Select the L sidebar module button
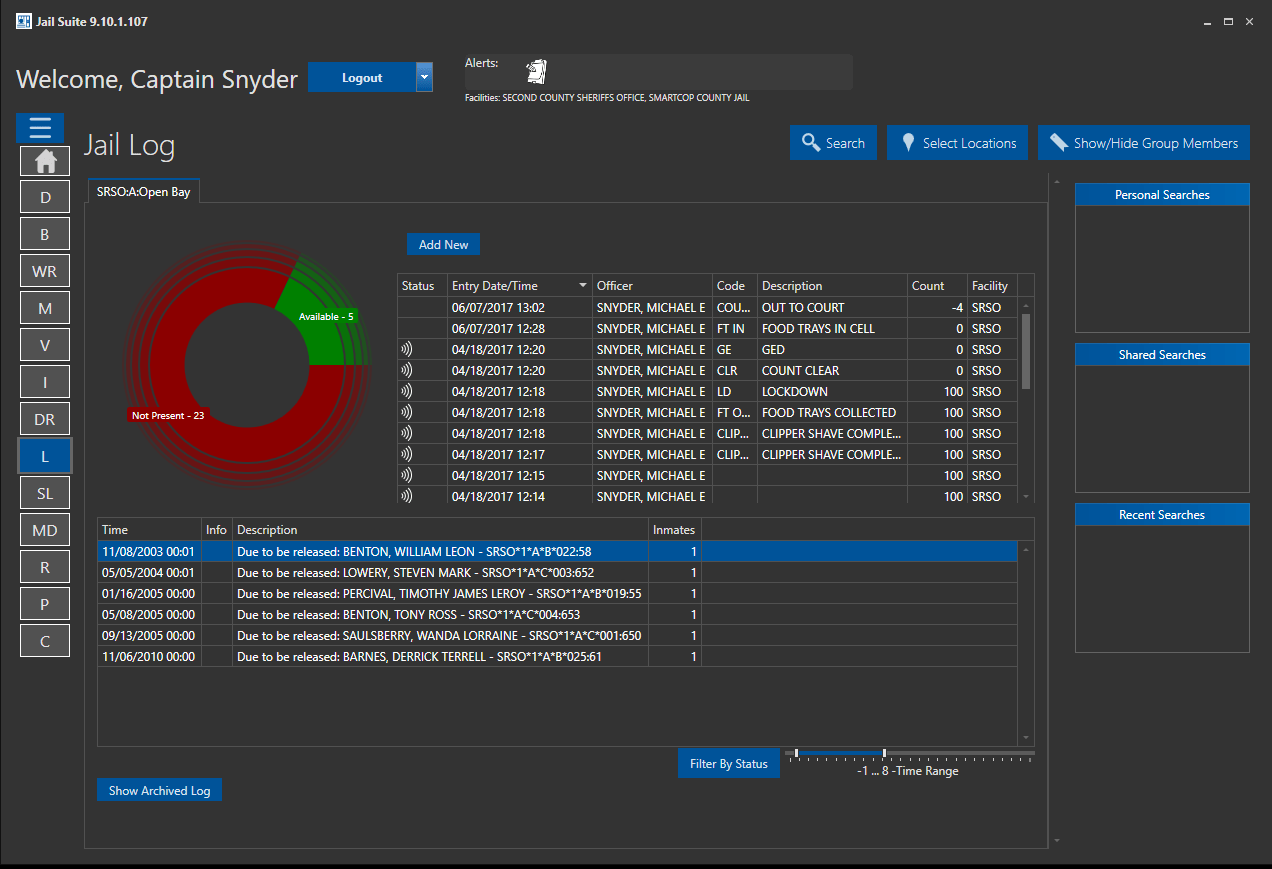 click(45, 456)
